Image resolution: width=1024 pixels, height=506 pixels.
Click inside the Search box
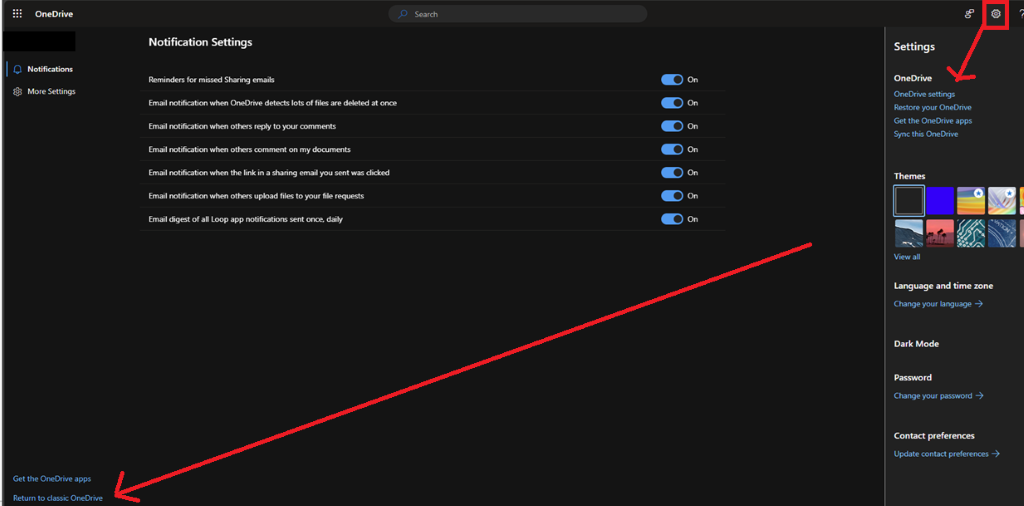(518, 14)
